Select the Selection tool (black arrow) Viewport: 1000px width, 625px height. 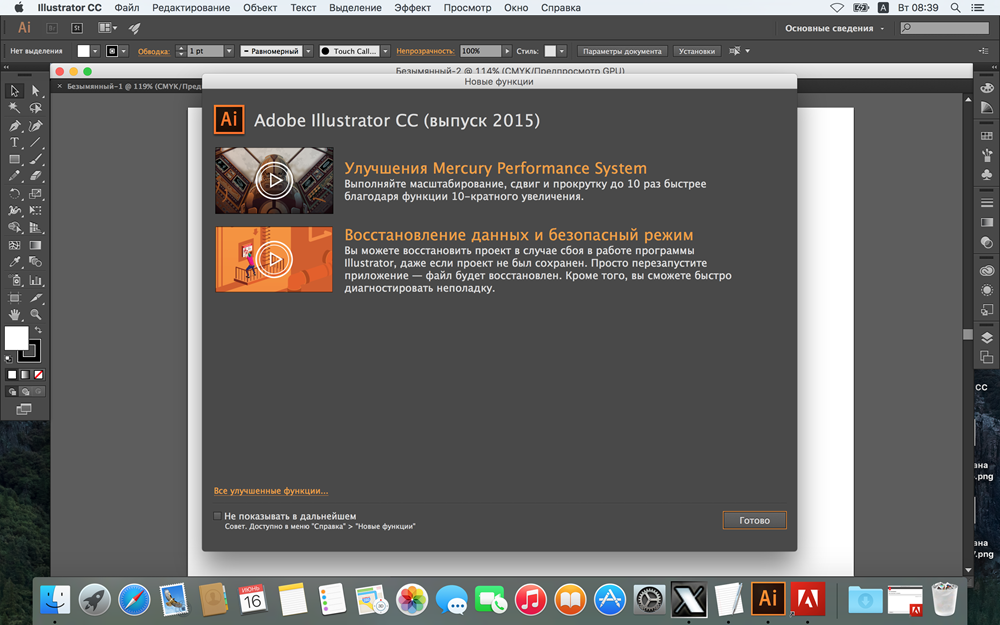point(15,91)
